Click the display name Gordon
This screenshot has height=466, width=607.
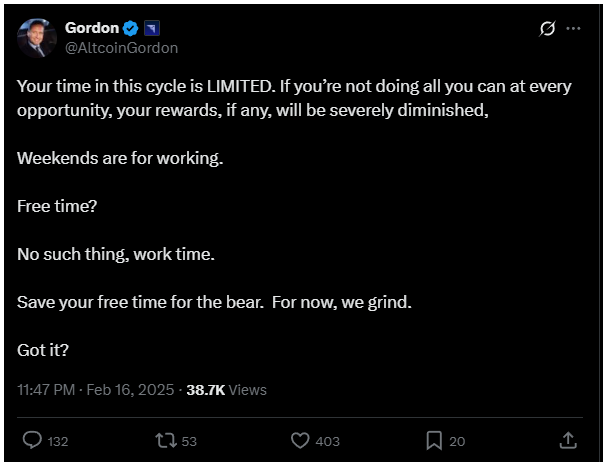pos(92,27)
